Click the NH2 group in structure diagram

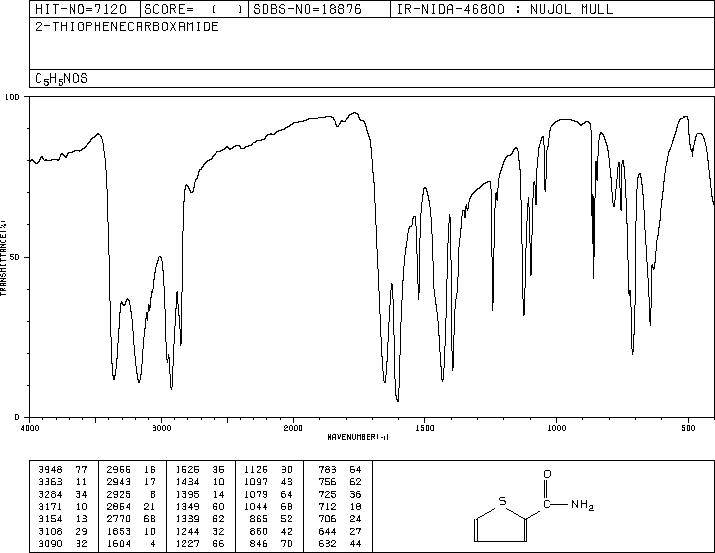[x=582, y=505]
